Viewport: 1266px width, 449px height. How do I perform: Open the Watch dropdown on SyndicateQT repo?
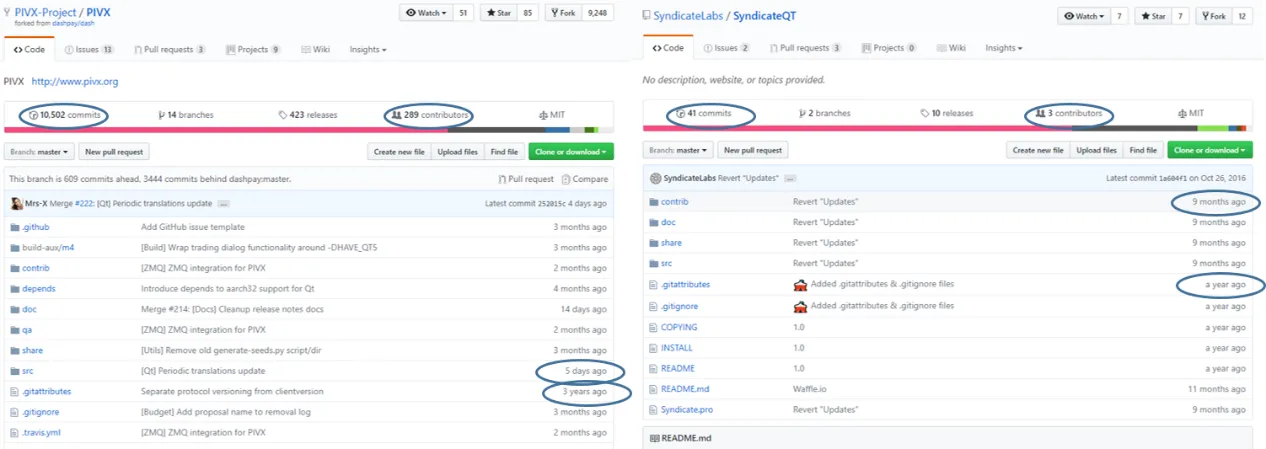[x=1083, y=16]
